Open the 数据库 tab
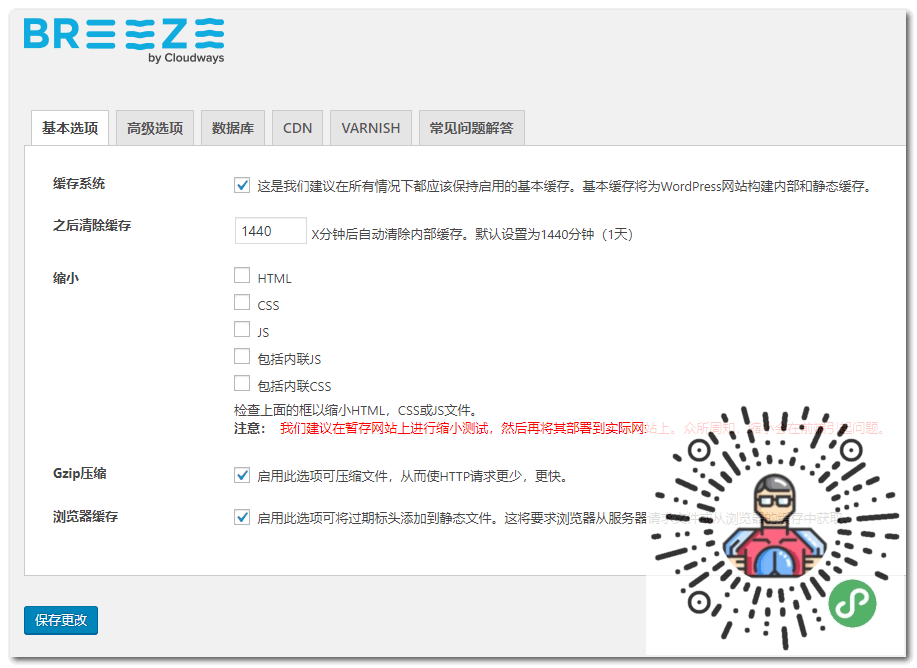917x668 pixels. point(232,127)
